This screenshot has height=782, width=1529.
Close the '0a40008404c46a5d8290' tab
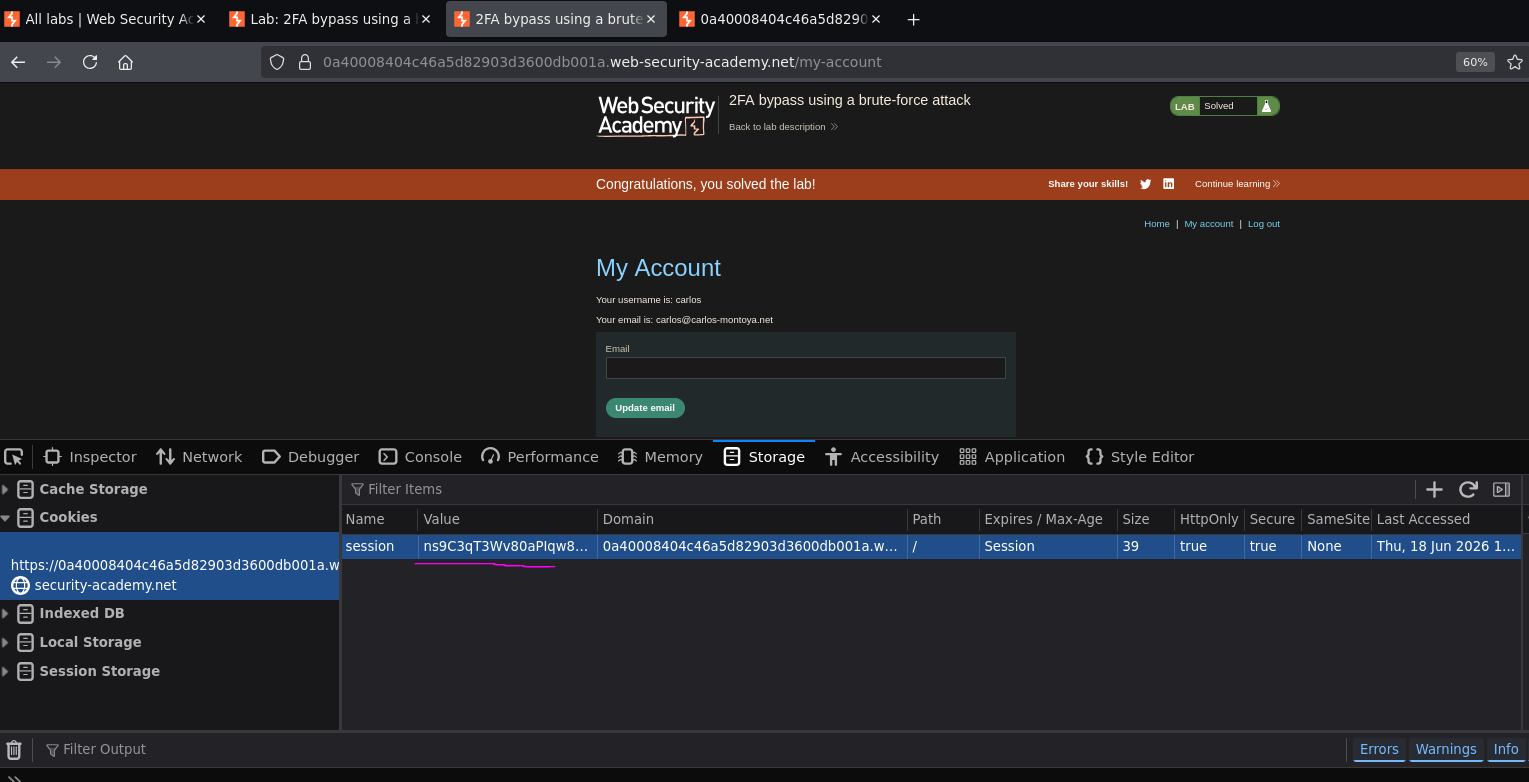pyautogui.click(x=876, y=19)
